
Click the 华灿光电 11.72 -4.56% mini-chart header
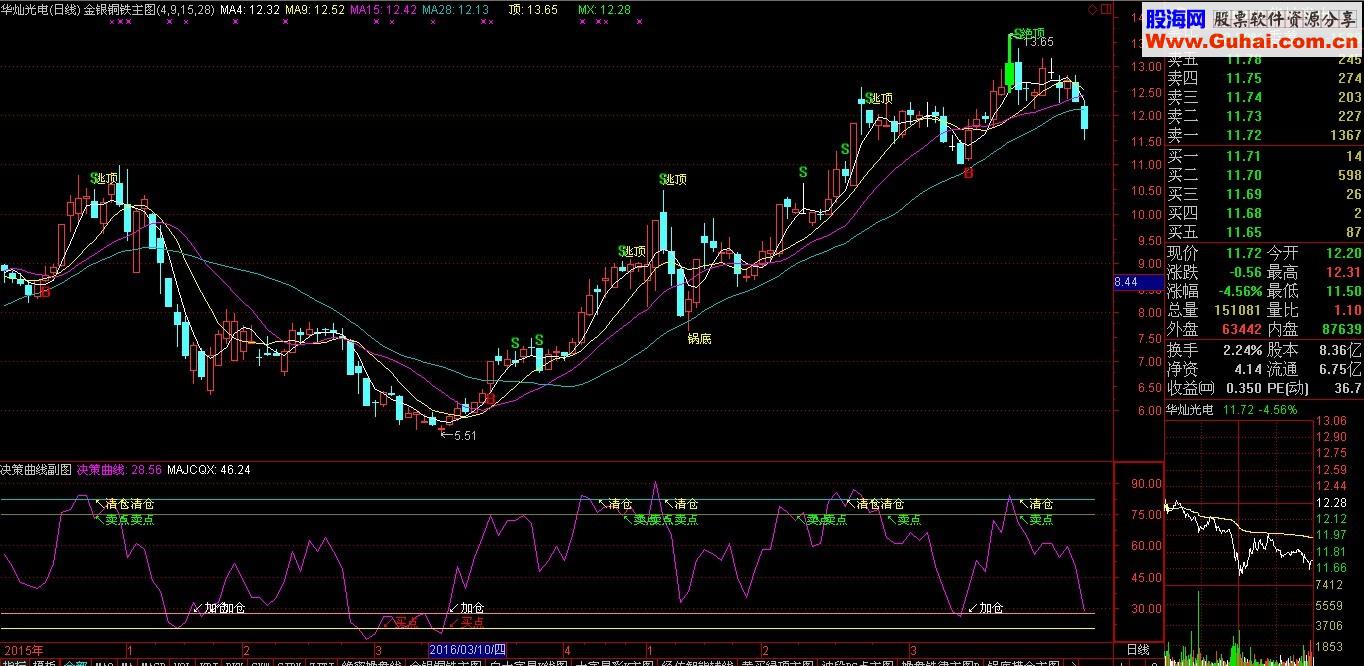coord(1232,409)
